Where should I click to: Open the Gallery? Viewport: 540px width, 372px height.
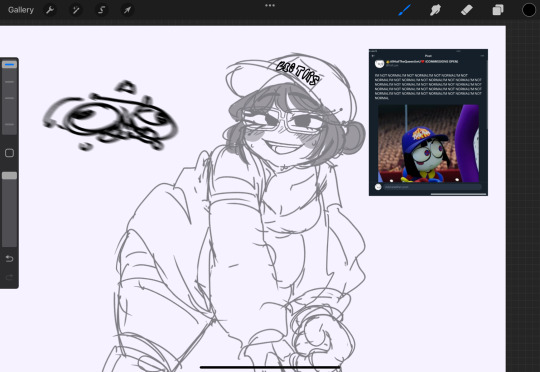(x=21, y=10)
